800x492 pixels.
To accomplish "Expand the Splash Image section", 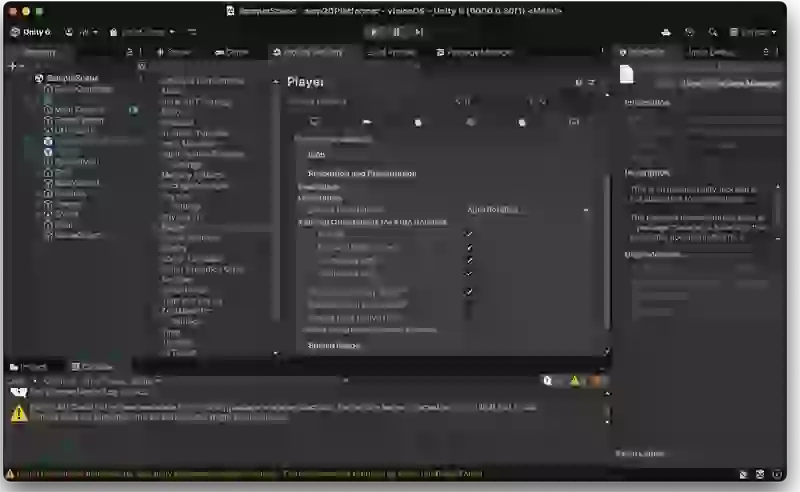I will 334,345.
